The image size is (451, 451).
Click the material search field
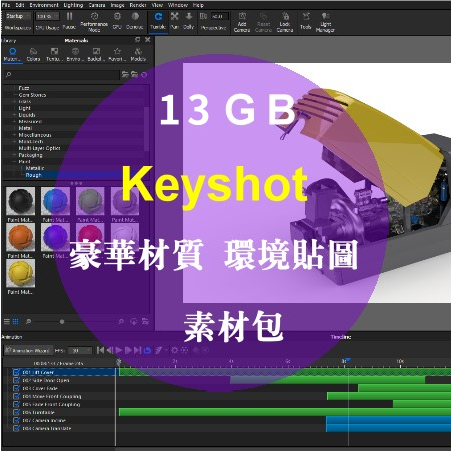(61, 75)
